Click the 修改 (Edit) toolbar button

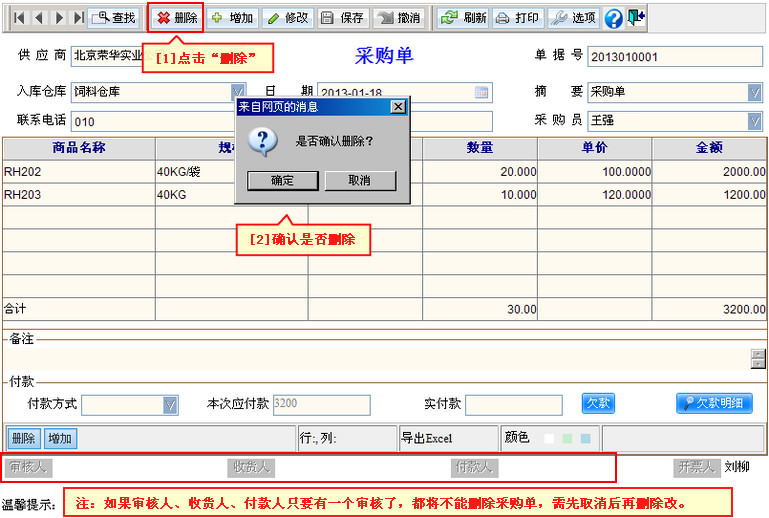(288, 18)
